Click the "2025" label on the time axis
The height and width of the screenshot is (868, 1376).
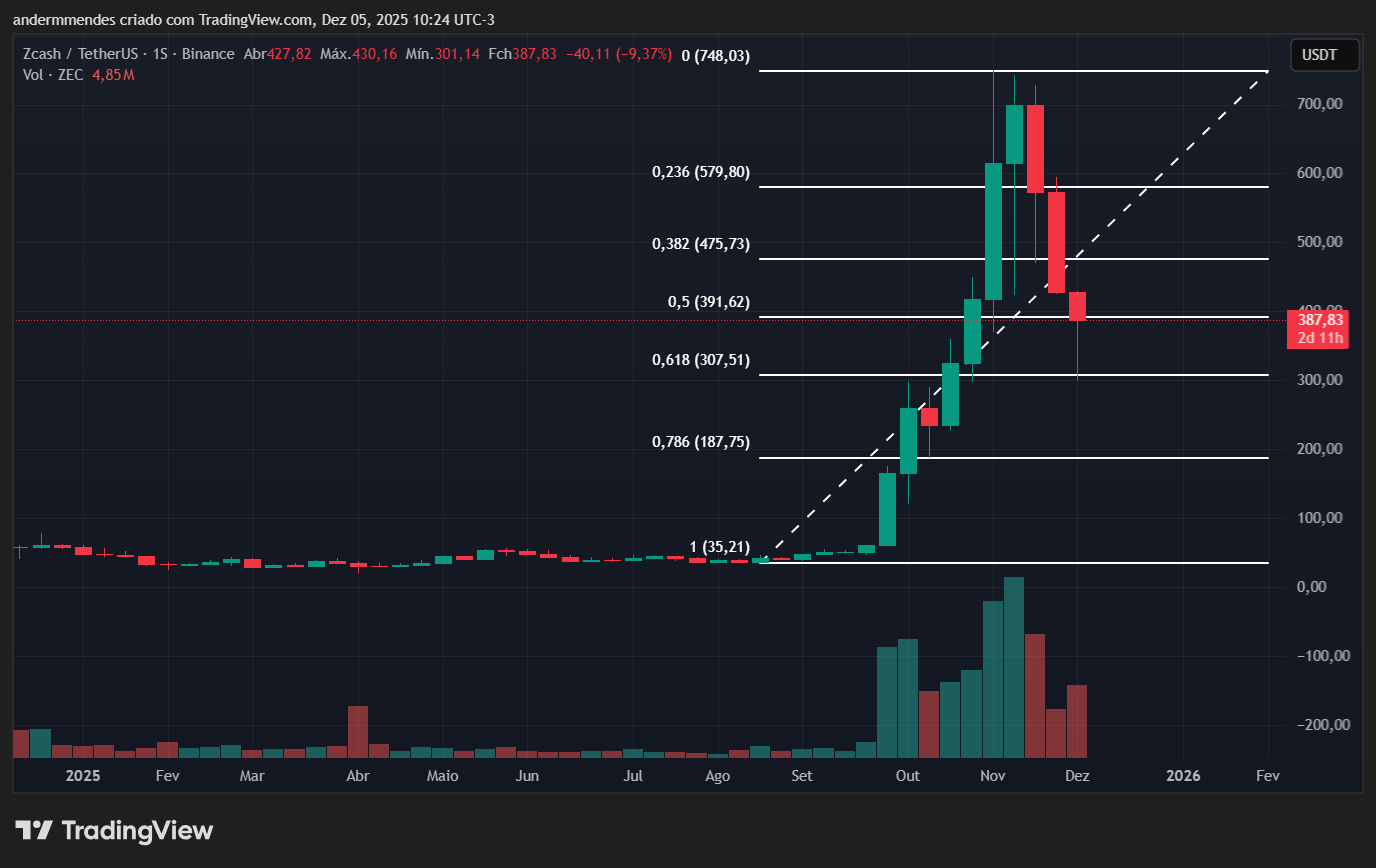click(83, 775)
